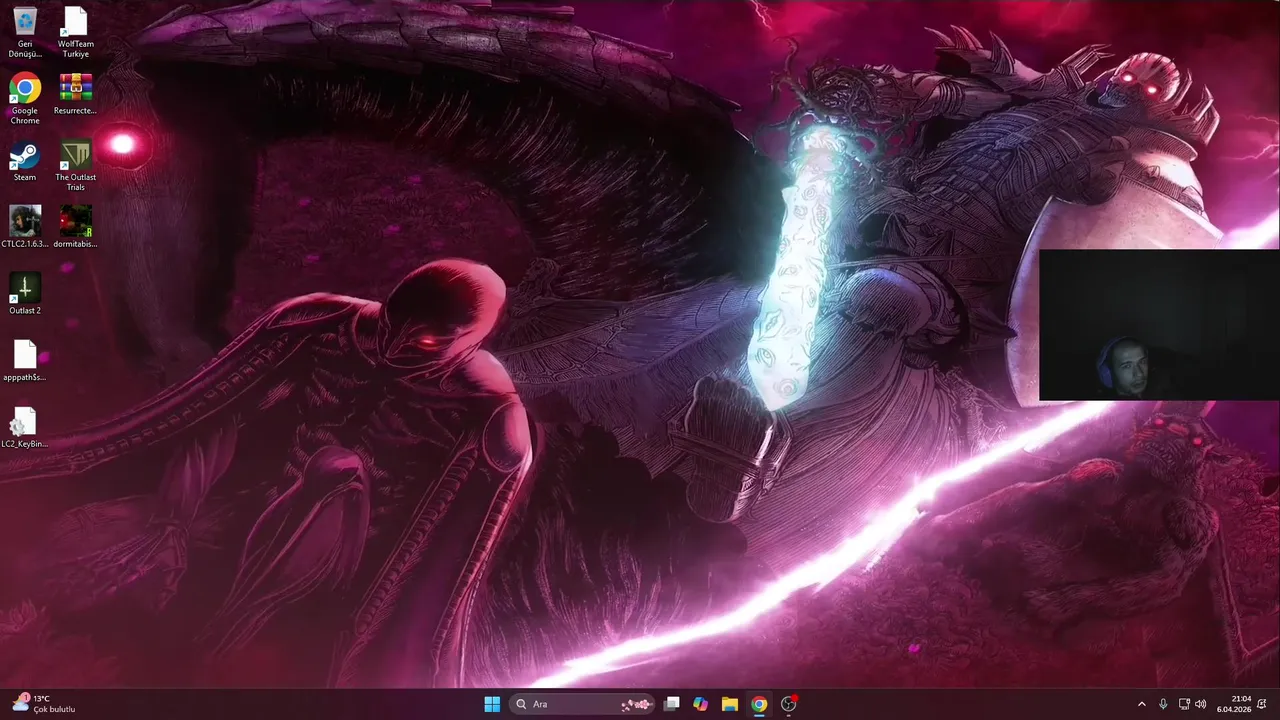Open the notification center bell icon

point(1263,704)
